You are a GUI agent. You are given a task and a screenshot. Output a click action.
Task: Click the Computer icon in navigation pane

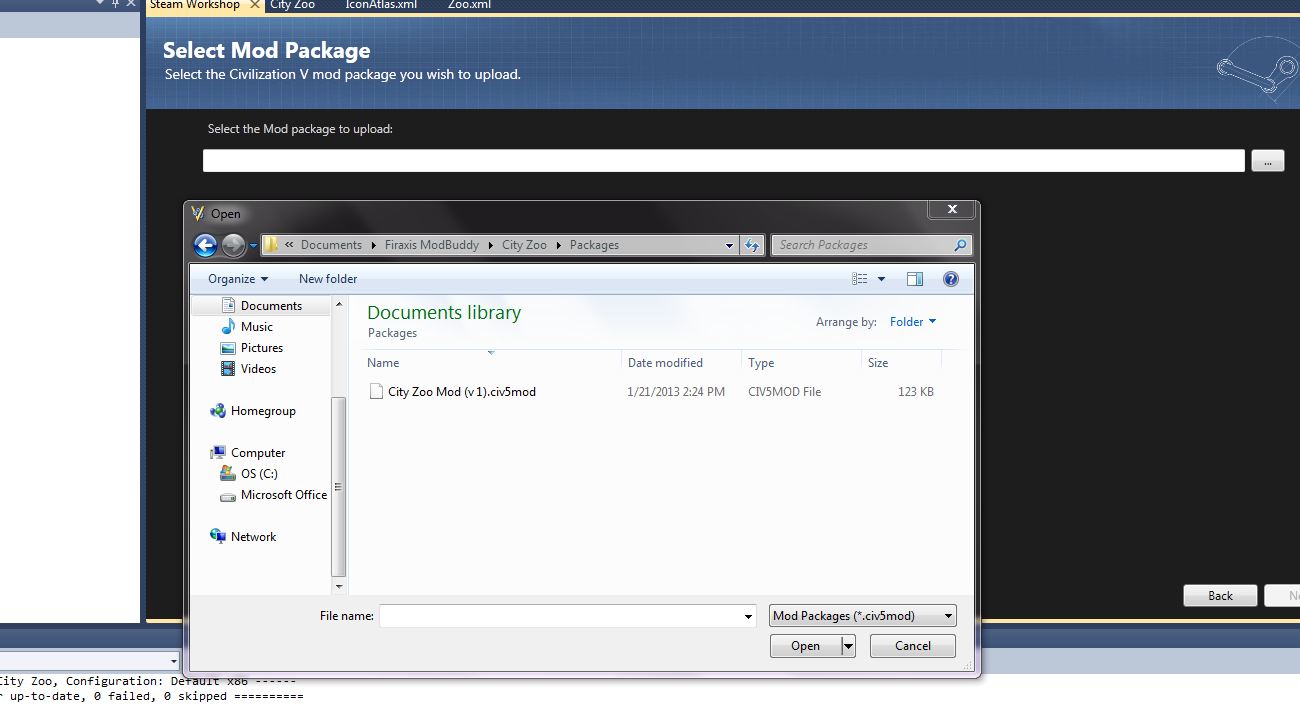point(218,453)
